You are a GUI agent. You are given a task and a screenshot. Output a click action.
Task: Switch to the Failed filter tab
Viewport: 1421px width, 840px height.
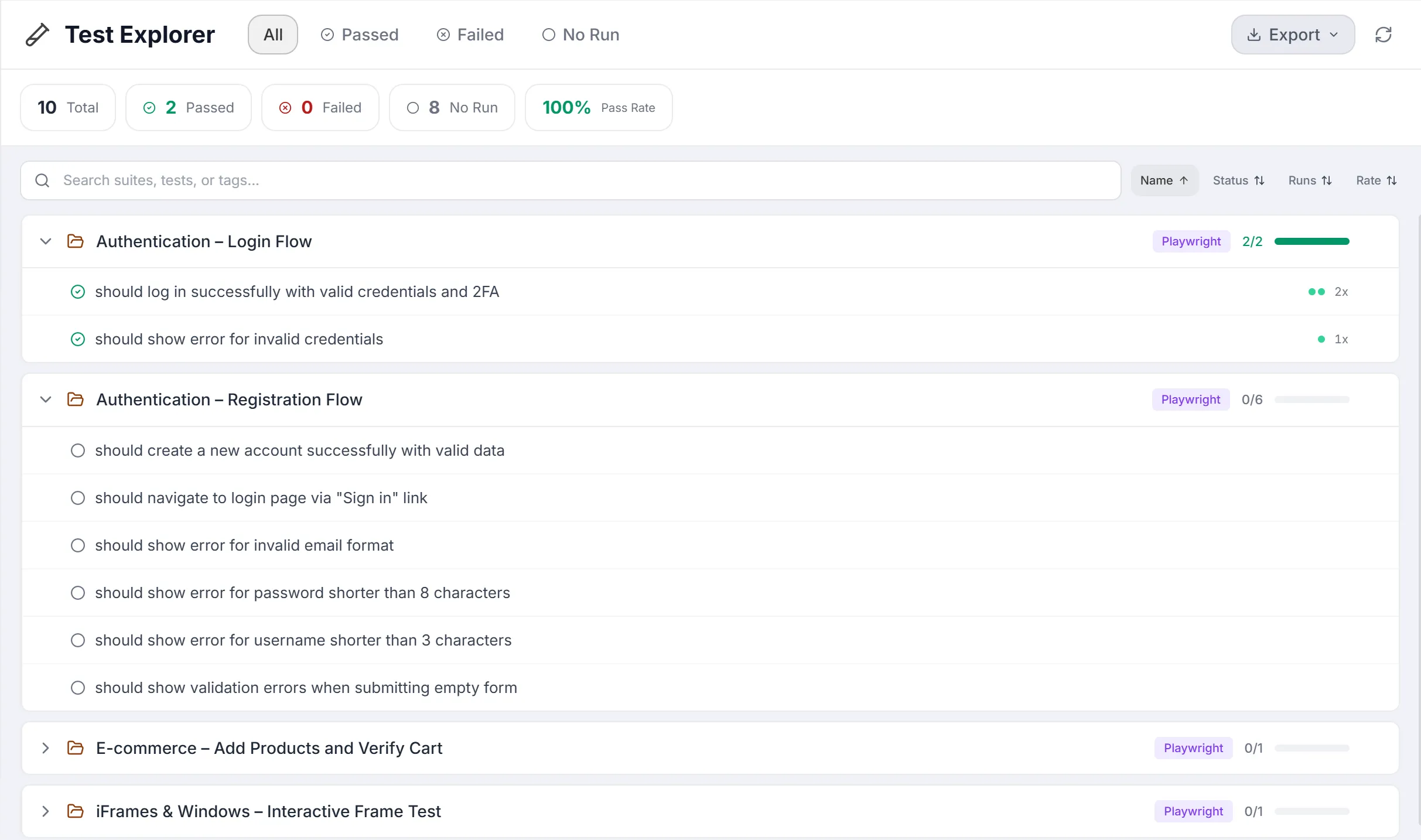pos(470,35)
